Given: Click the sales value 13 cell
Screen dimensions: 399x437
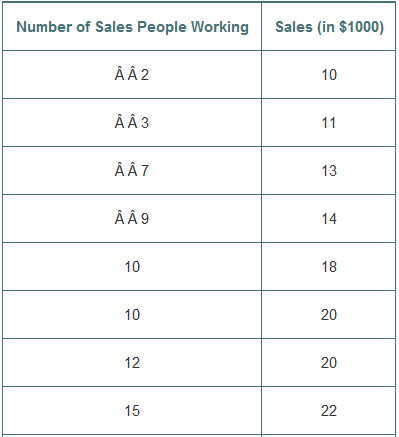Looking at the screenshot, I should (x=329, y=171).
